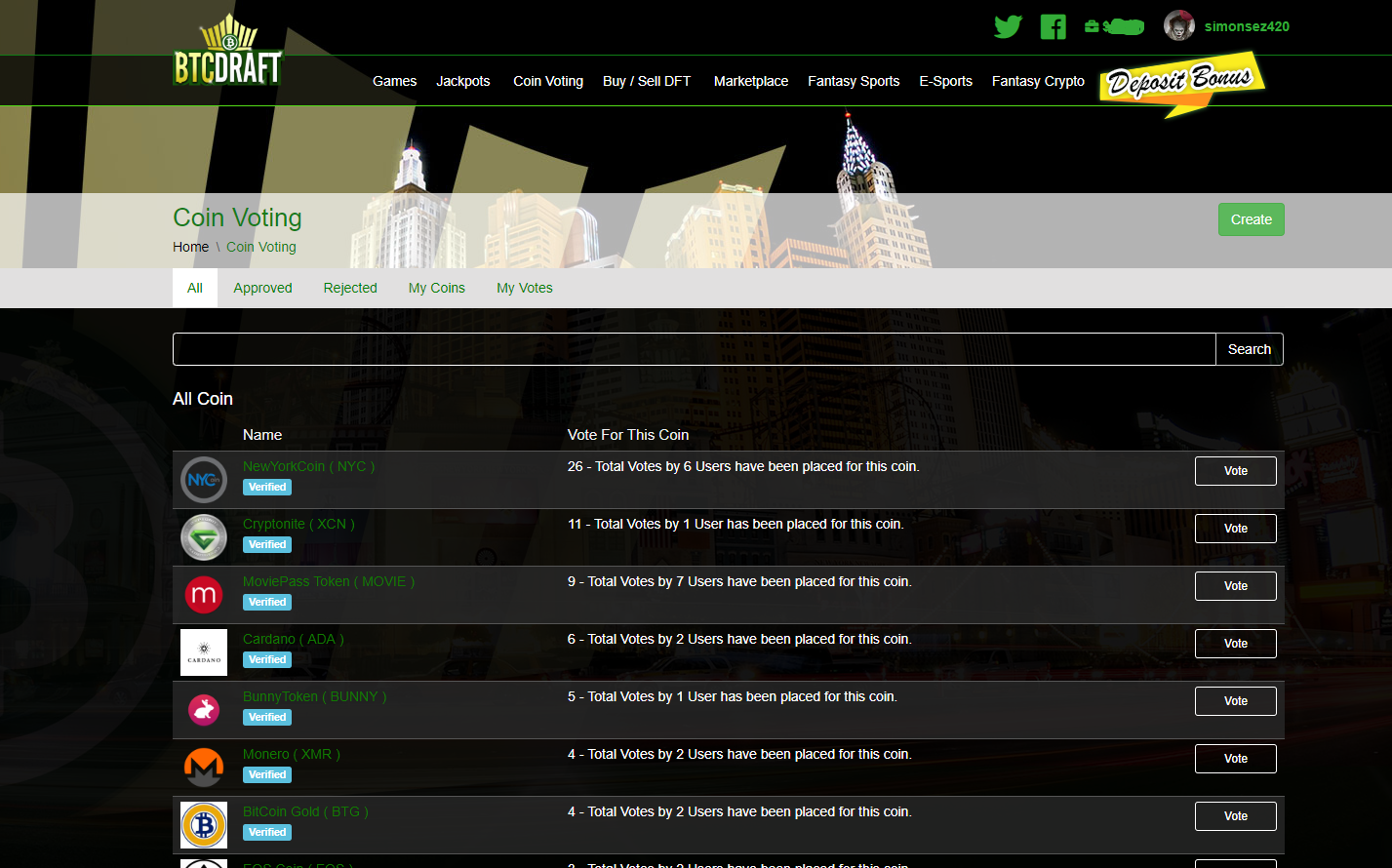Open the Monero ( XMR ) link
The width and height of the screenshot is (1392, 868).
click(x=292, y=754)
